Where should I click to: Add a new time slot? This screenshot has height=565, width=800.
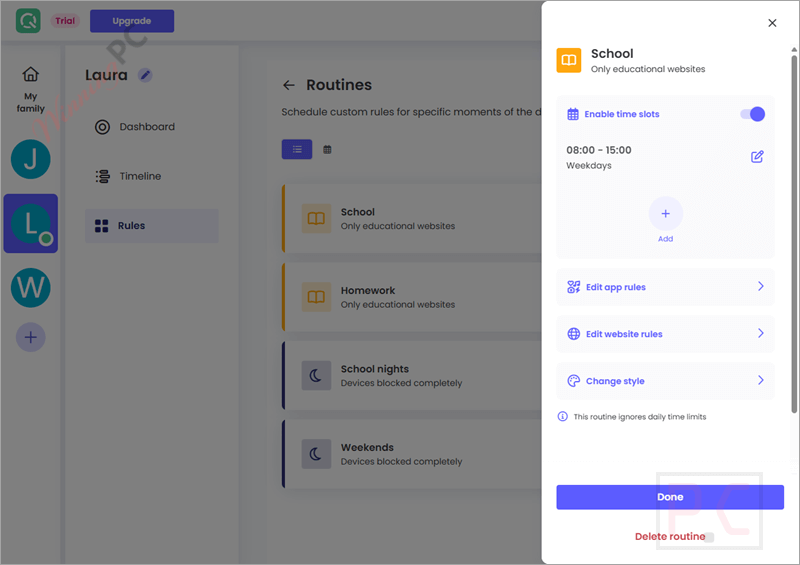(x=665, y=214)
